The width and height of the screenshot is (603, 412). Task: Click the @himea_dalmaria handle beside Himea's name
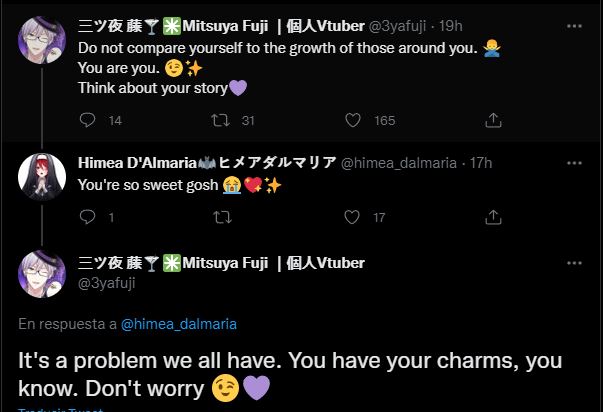399,163
